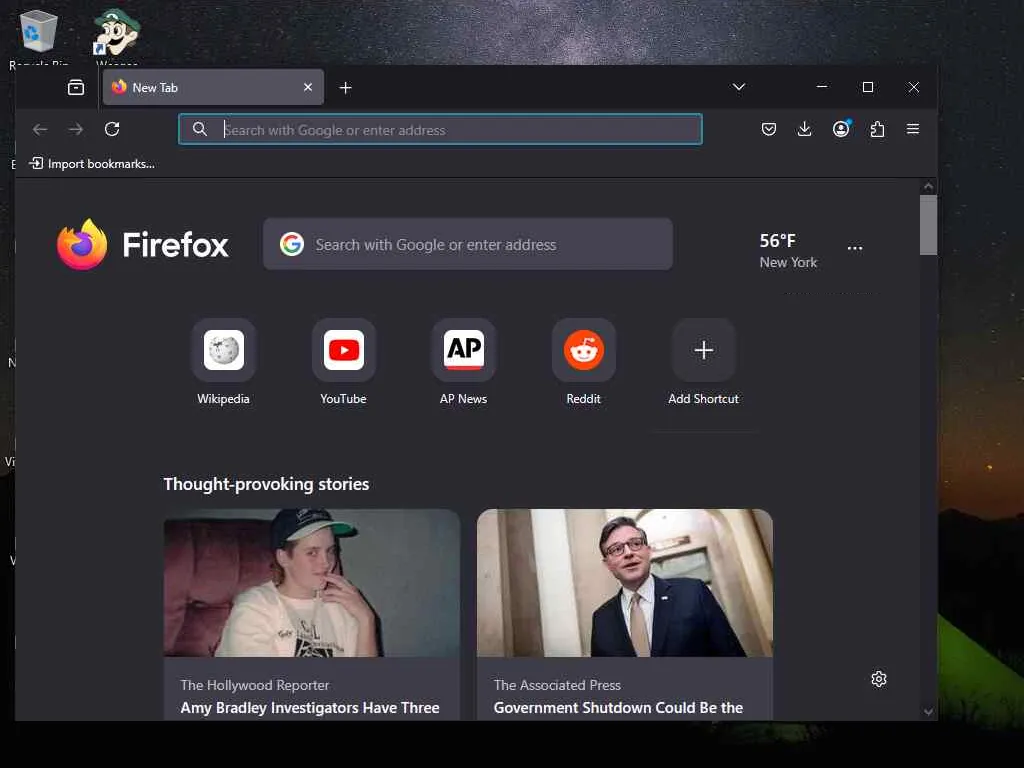Image resolution: width=1024 pixels, height=768 pixels.
Task: Select the Weegee character desktop shortcut
Action: coord(117,38)
